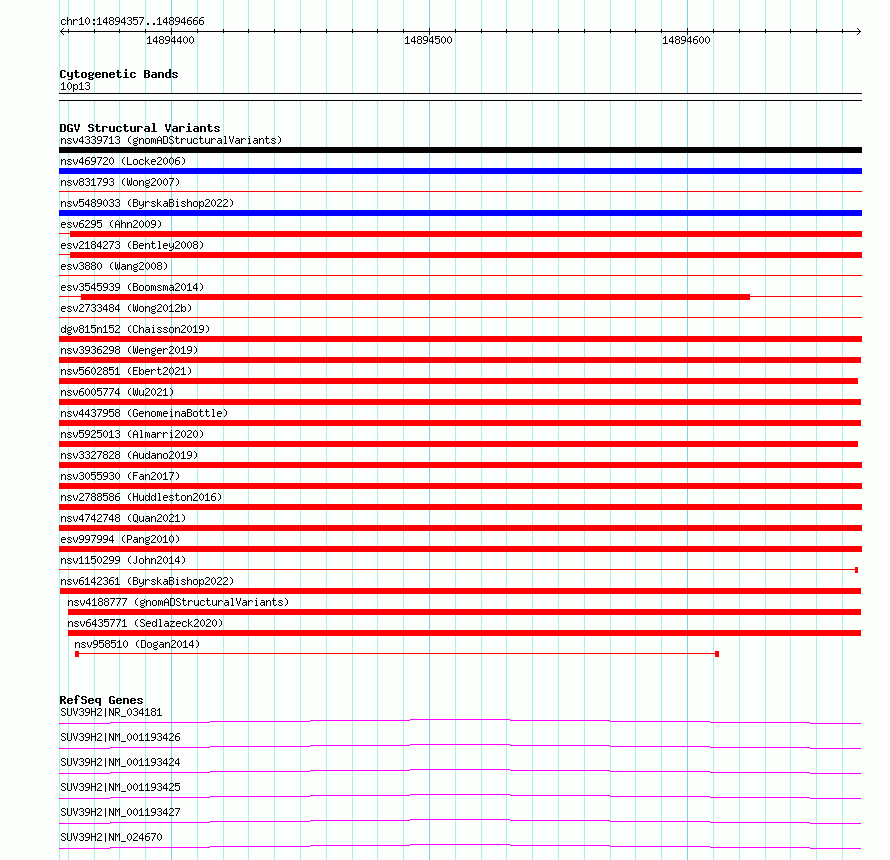
Task: Select SUV39H2|NM_024670 transcript label
Action: 111,837
